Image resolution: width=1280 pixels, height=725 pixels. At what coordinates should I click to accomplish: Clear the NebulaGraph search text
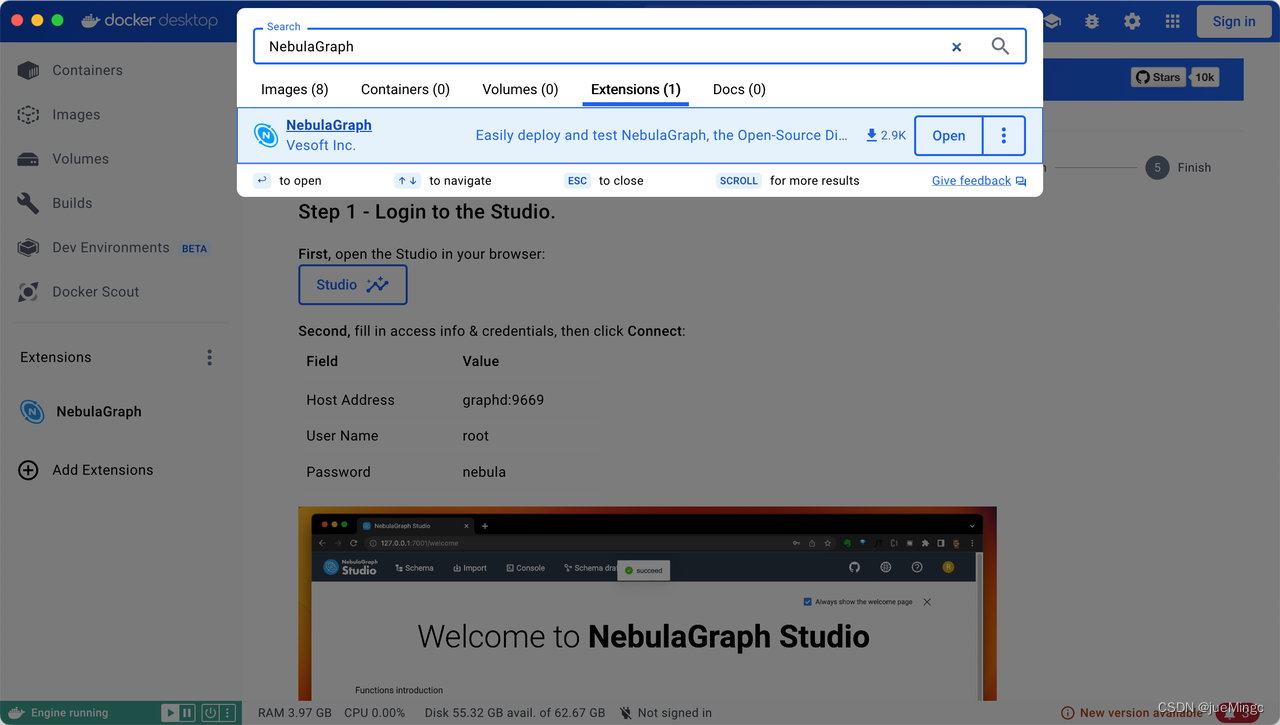956,47
